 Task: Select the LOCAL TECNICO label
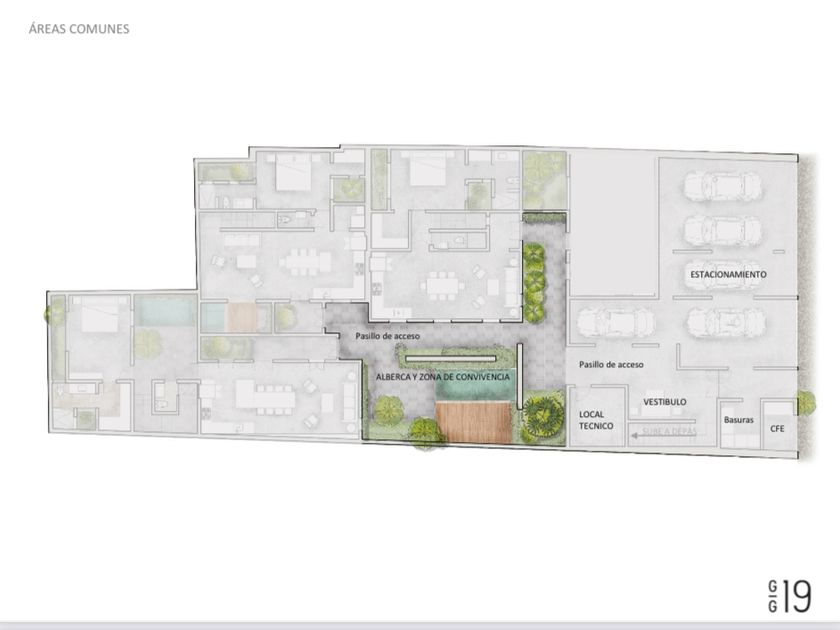click(x=596, y=420)
